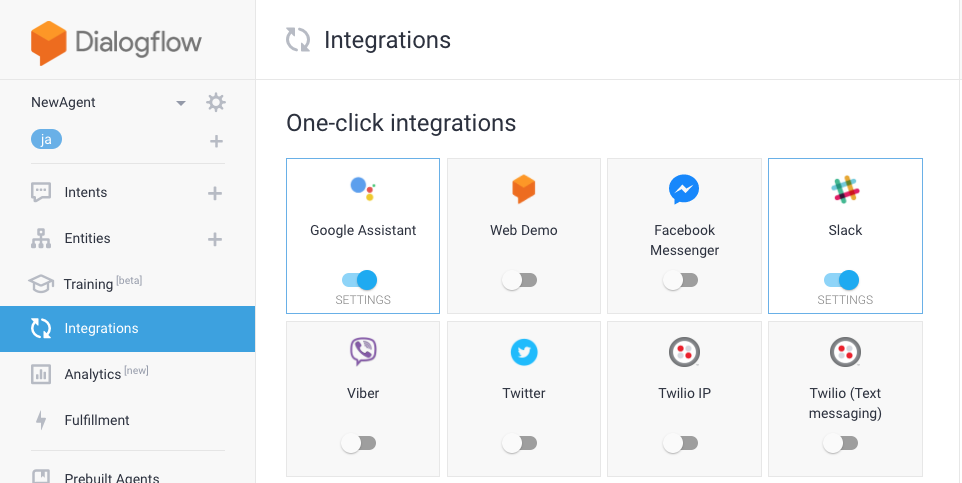Expand the NewAgent dropdown arrow

tap(180, 103)
